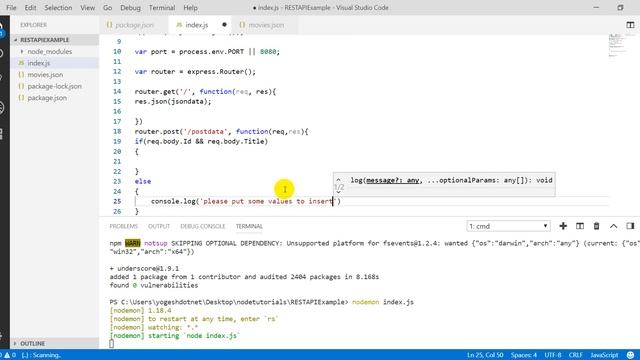Open the Search view in activity bar

point(2,53)
